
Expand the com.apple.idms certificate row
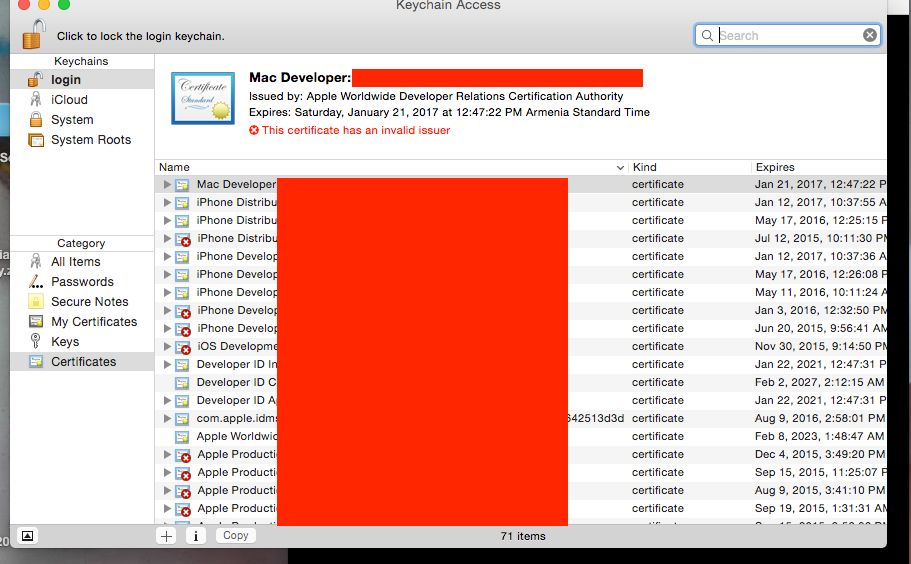[167, 418]
